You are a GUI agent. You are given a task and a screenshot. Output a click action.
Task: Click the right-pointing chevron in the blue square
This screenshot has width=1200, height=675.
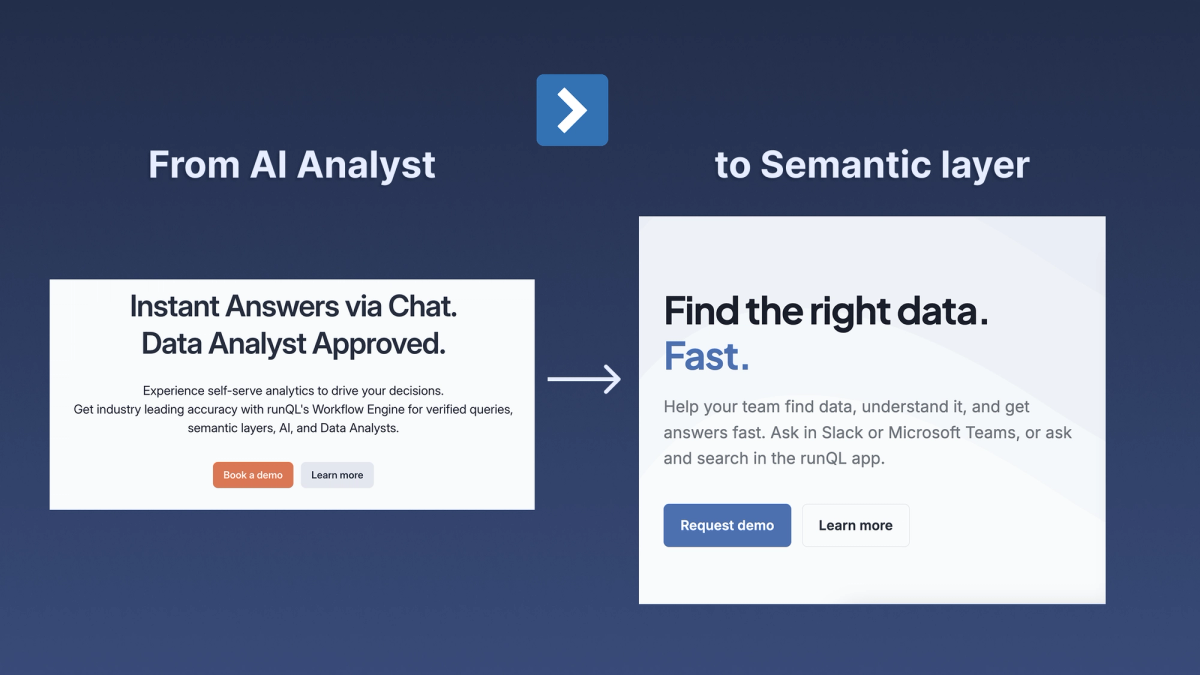pos(572,110)
